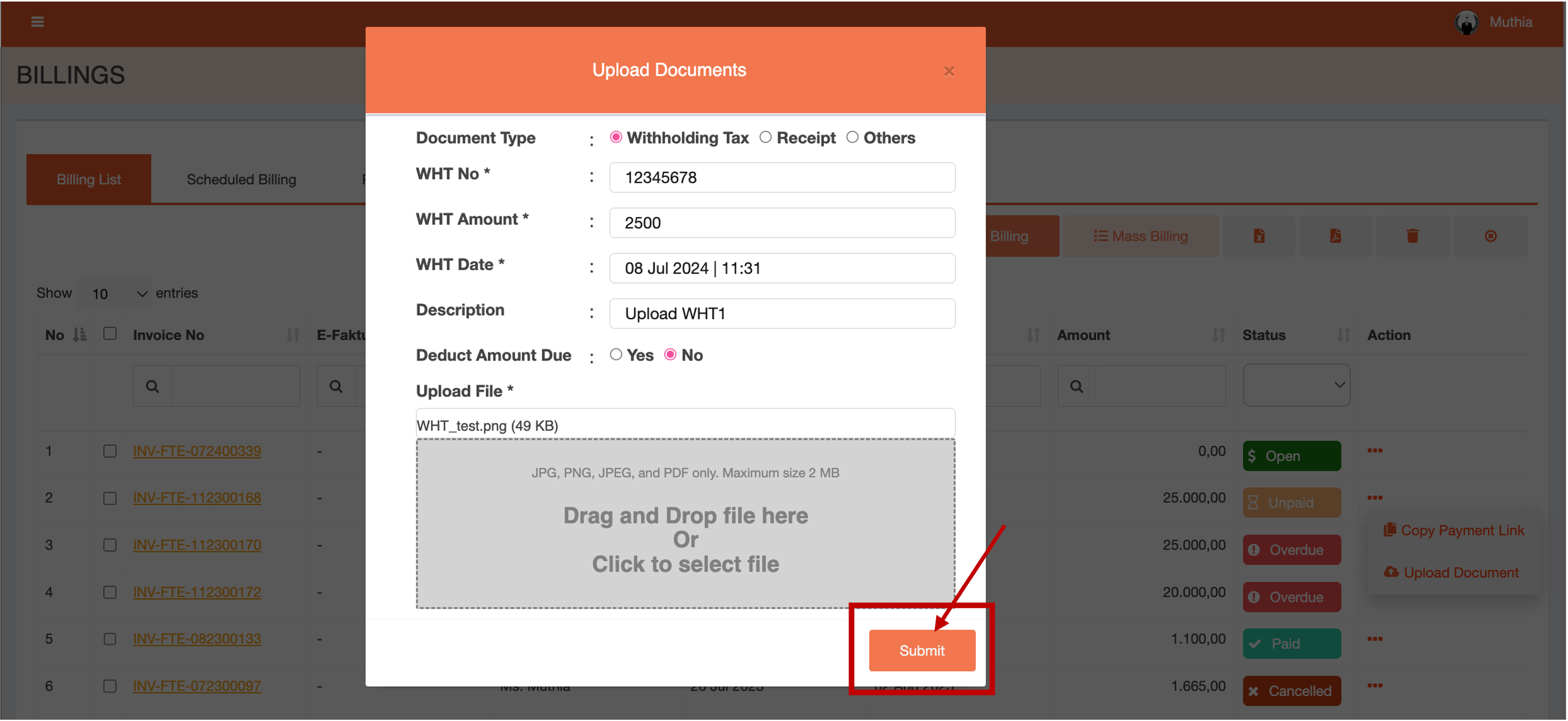Click the Muthia user avatar

[1466, 22]
